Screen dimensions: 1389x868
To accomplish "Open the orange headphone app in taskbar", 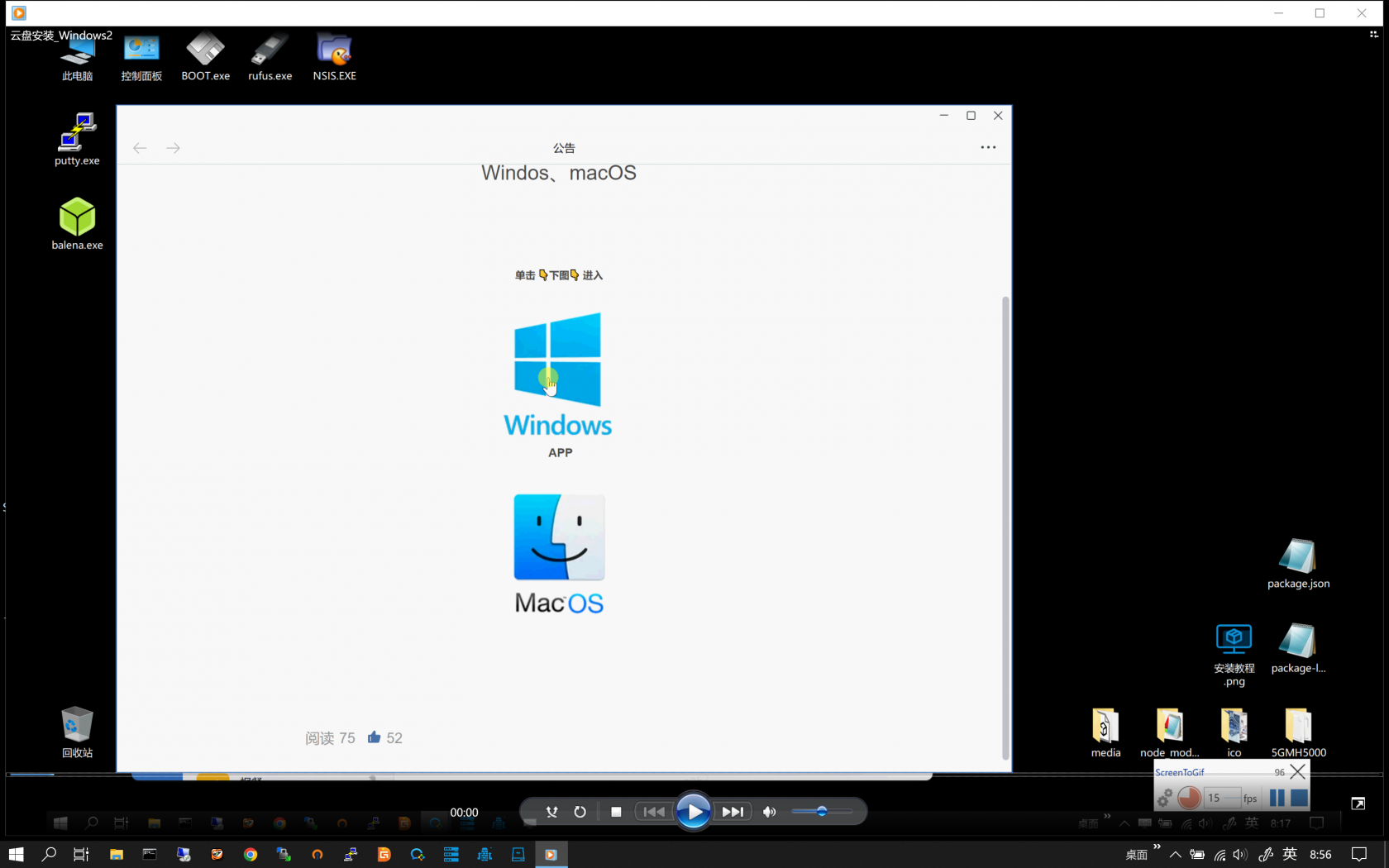I will click(317, 855).
